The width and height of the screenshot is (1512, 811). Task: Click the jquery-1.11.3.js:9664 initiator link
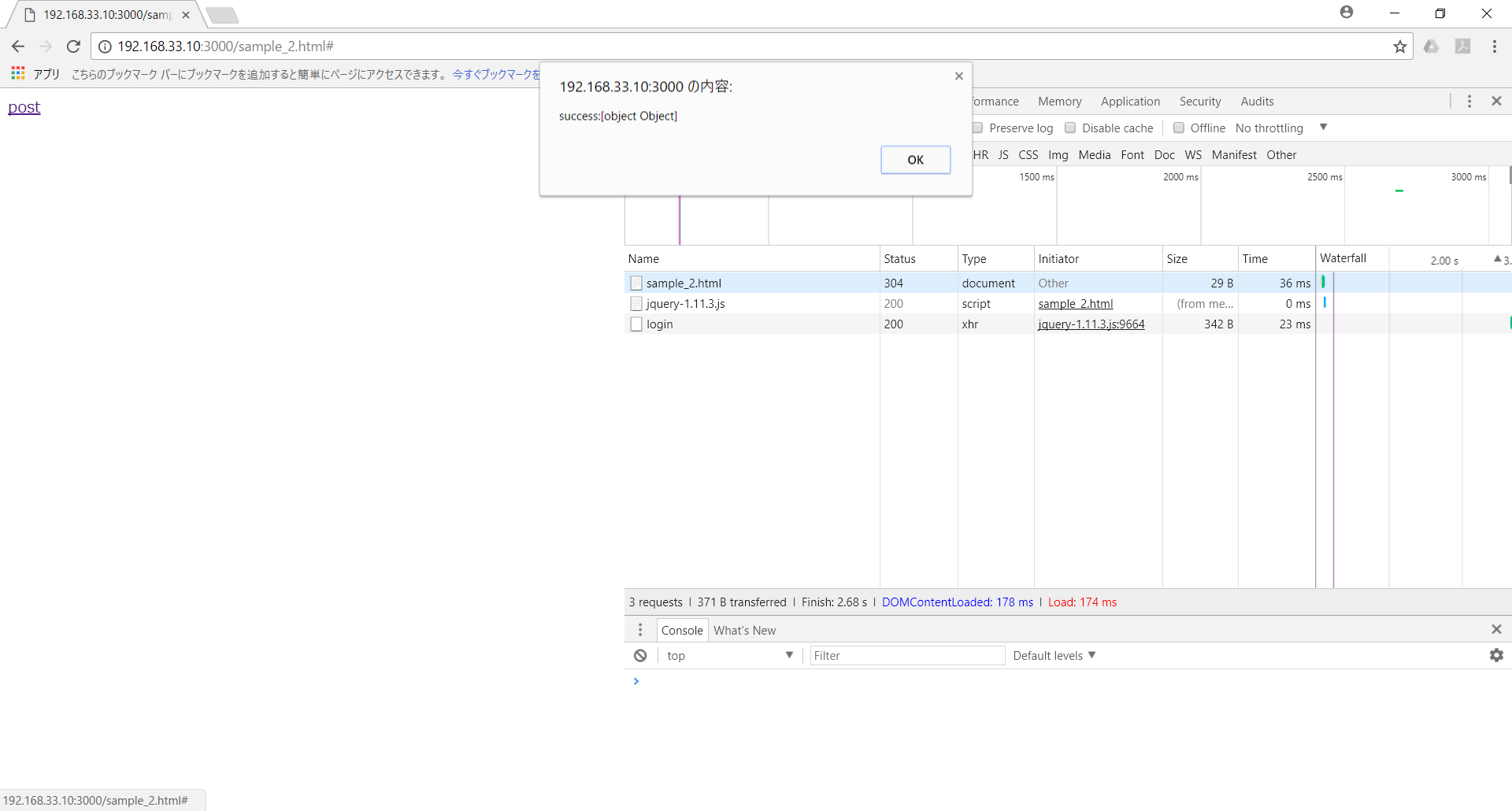click(x=1091, y=324)
